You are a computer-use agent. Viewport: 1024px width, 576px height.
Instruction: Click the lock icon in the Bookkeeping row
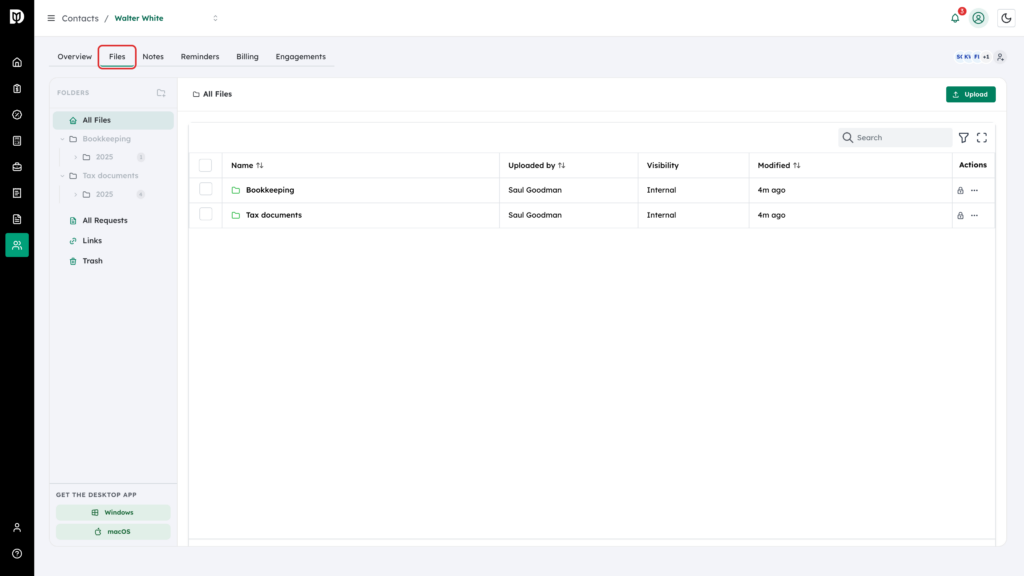click(960, 191)
